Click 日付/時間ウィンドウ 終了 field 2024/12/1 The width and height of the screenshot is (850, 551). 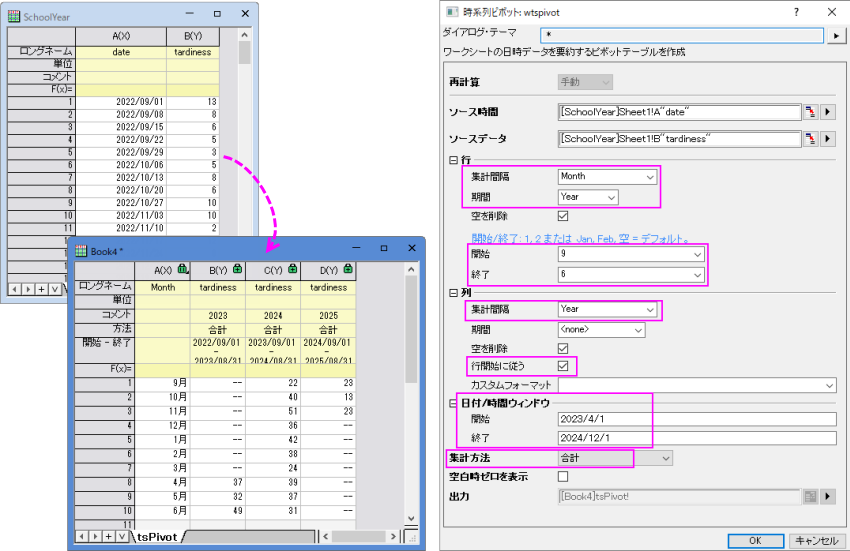[697, 438]
